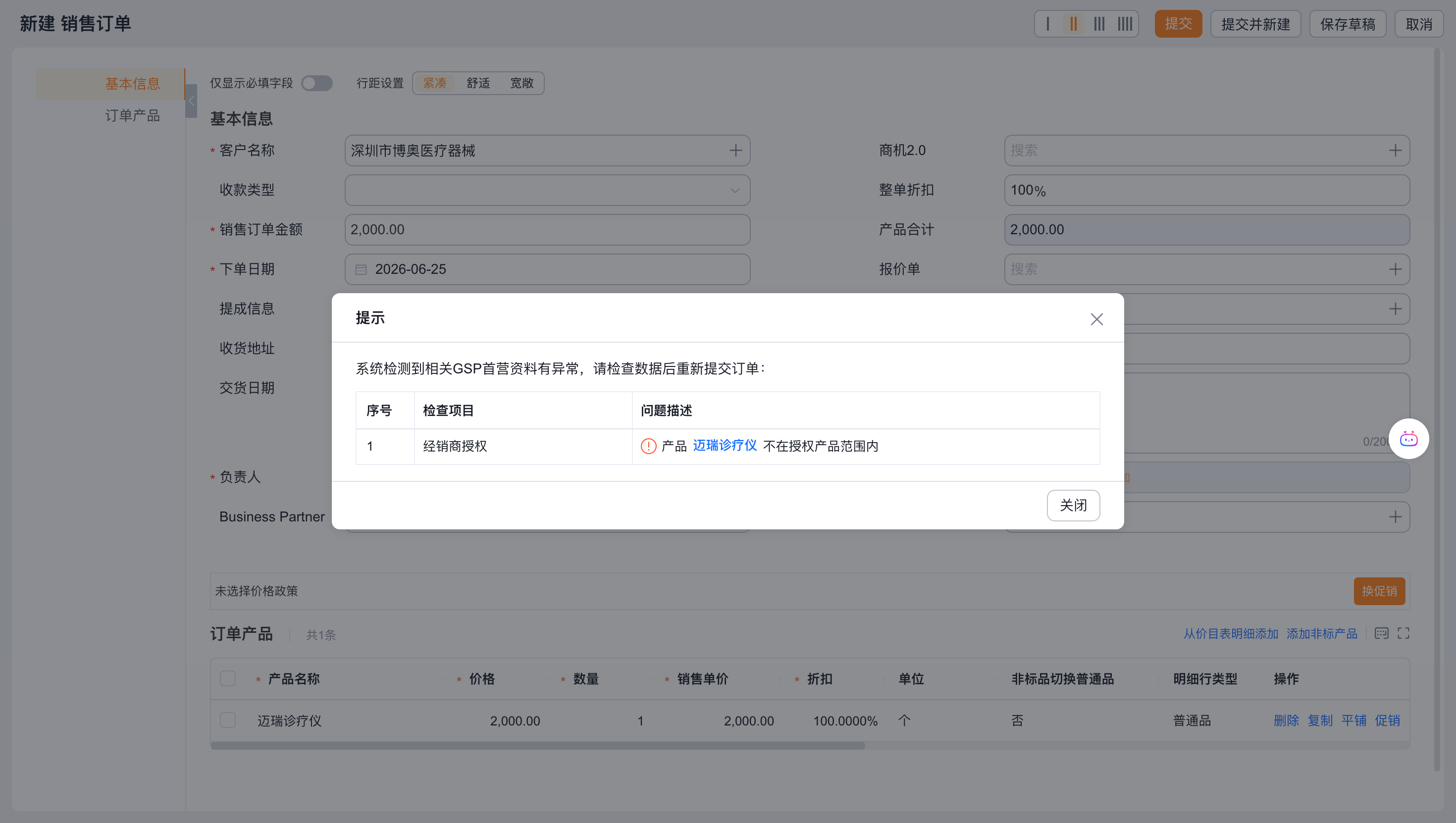Click the horizontal scrollbar under the product table
1456x823 pixels.
(x=537, y=746)
